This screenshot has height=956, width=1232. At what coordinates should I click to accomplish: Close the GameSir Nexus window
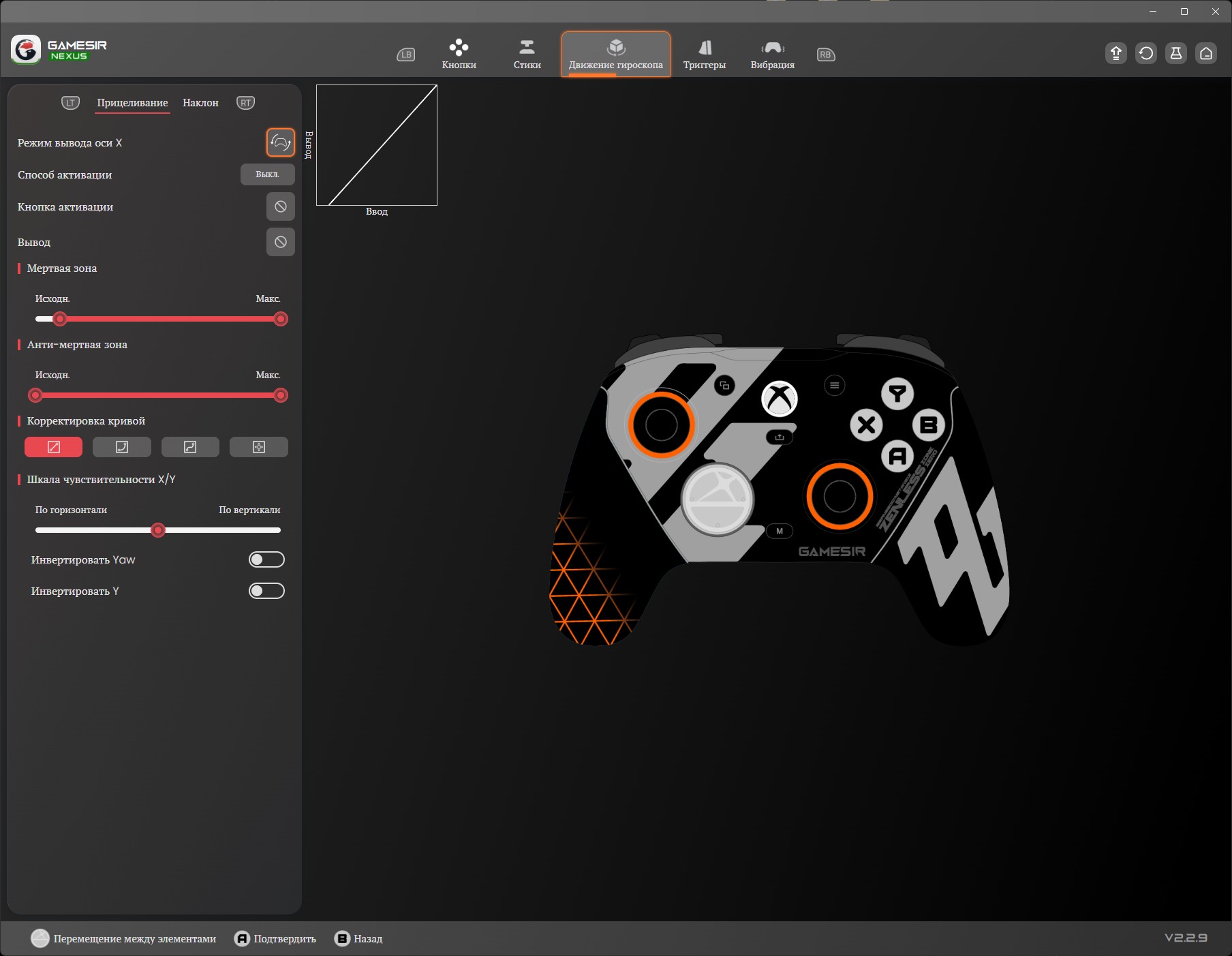tap(1216, 12)
